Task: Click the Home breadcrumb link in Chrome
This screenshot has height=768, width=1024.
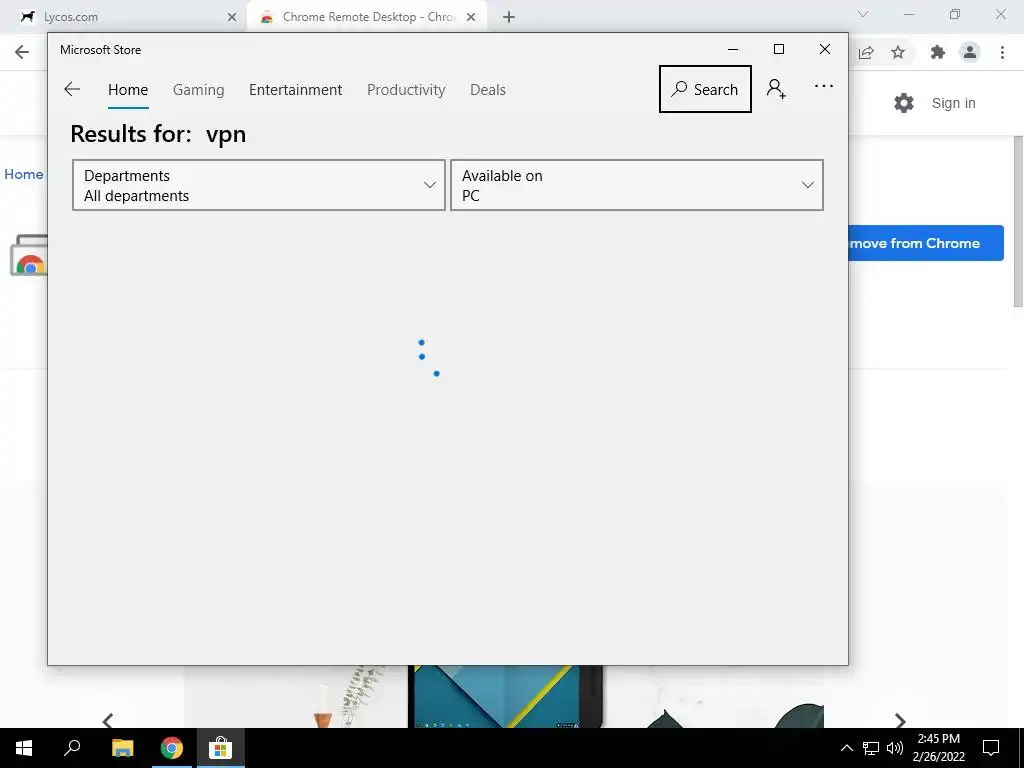Action: point(24,174)
